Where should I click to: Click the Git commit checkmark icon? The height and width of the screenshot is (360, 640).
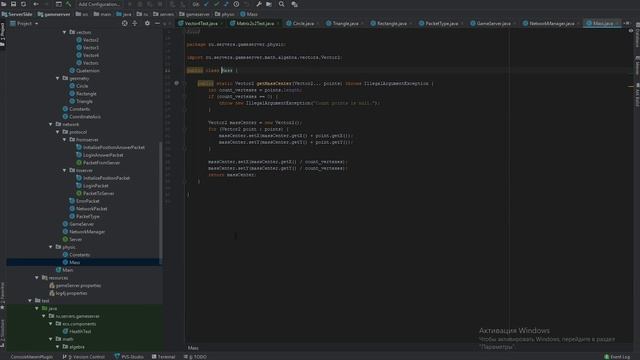(x=216, y=4)
